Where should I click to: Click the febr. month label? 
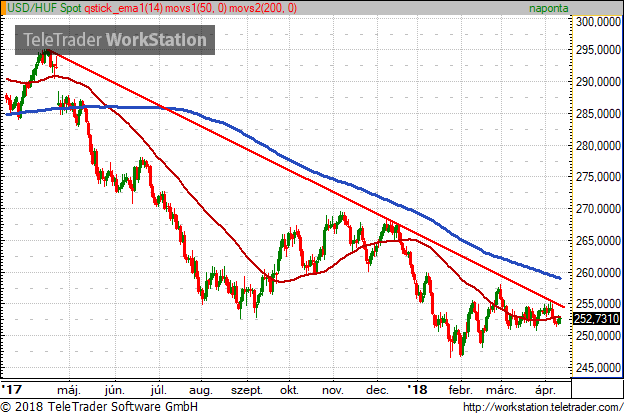pos(461,390)
